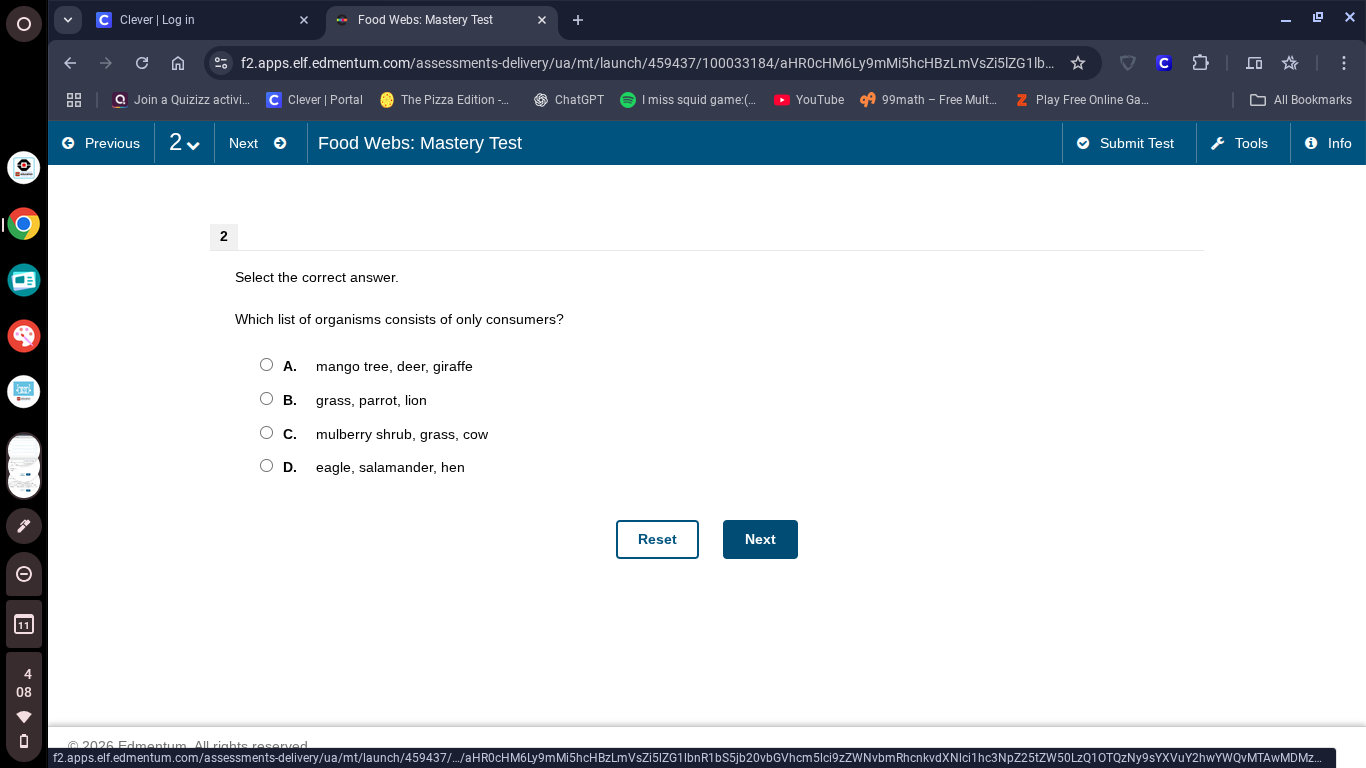Open the question 2 navigation dropdown
Screen dimensions: 1366x768
coord(184,143)
